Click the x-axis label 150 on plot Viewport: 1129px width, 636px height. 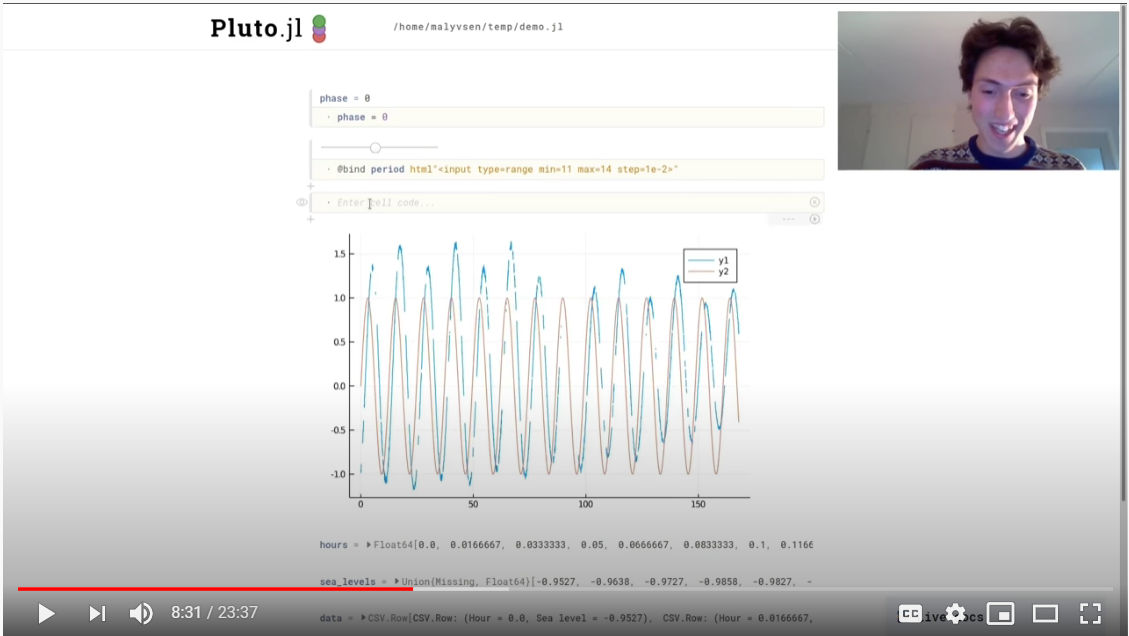coord(698,504)
